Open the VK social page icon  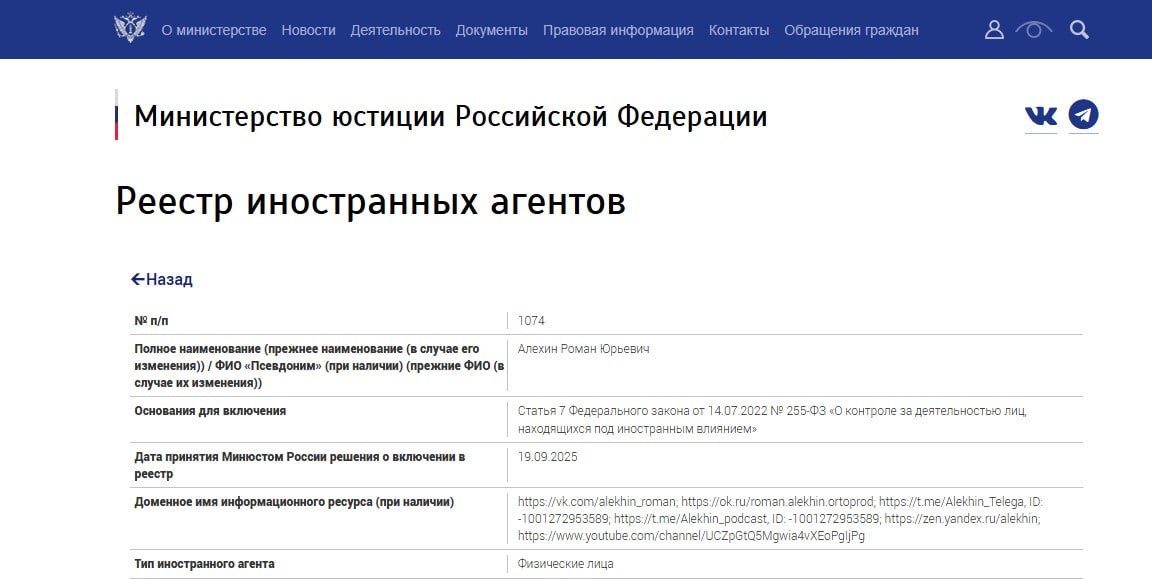(x=1041, y=115)
